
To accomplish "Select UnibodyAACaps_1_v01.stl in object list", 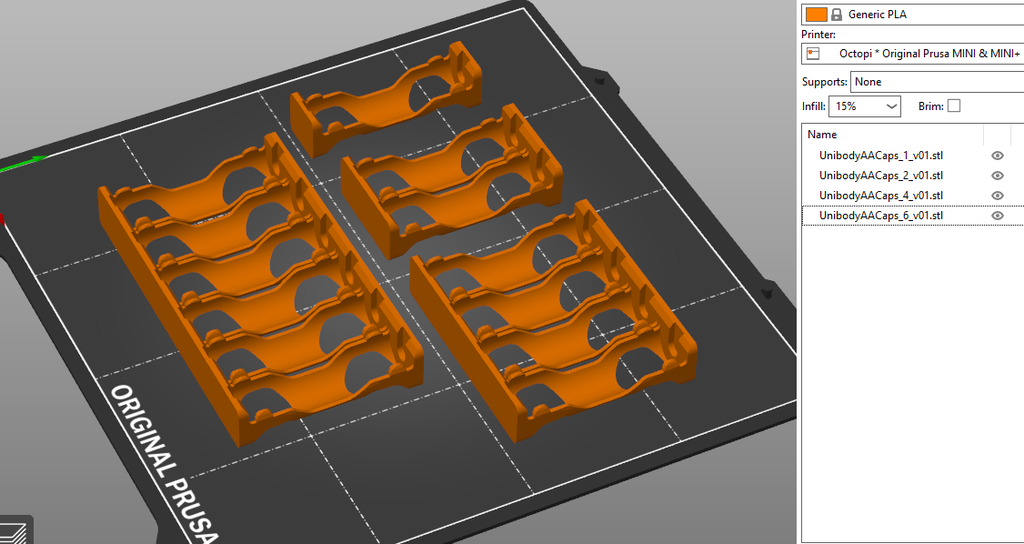I will point(881,155).
